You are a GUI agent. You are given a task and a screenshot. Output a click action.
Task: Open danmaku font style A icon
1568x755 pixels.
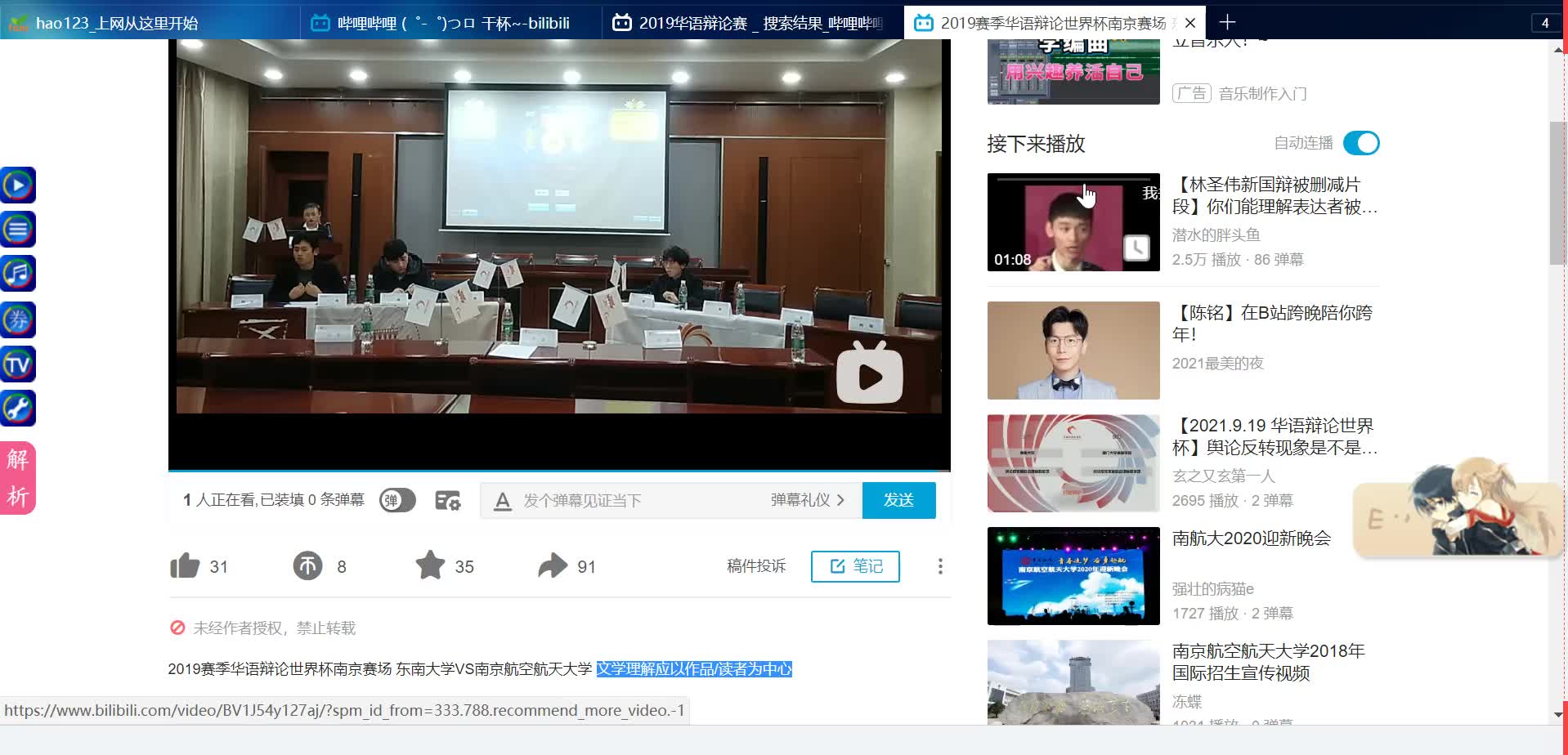[503, 501]
